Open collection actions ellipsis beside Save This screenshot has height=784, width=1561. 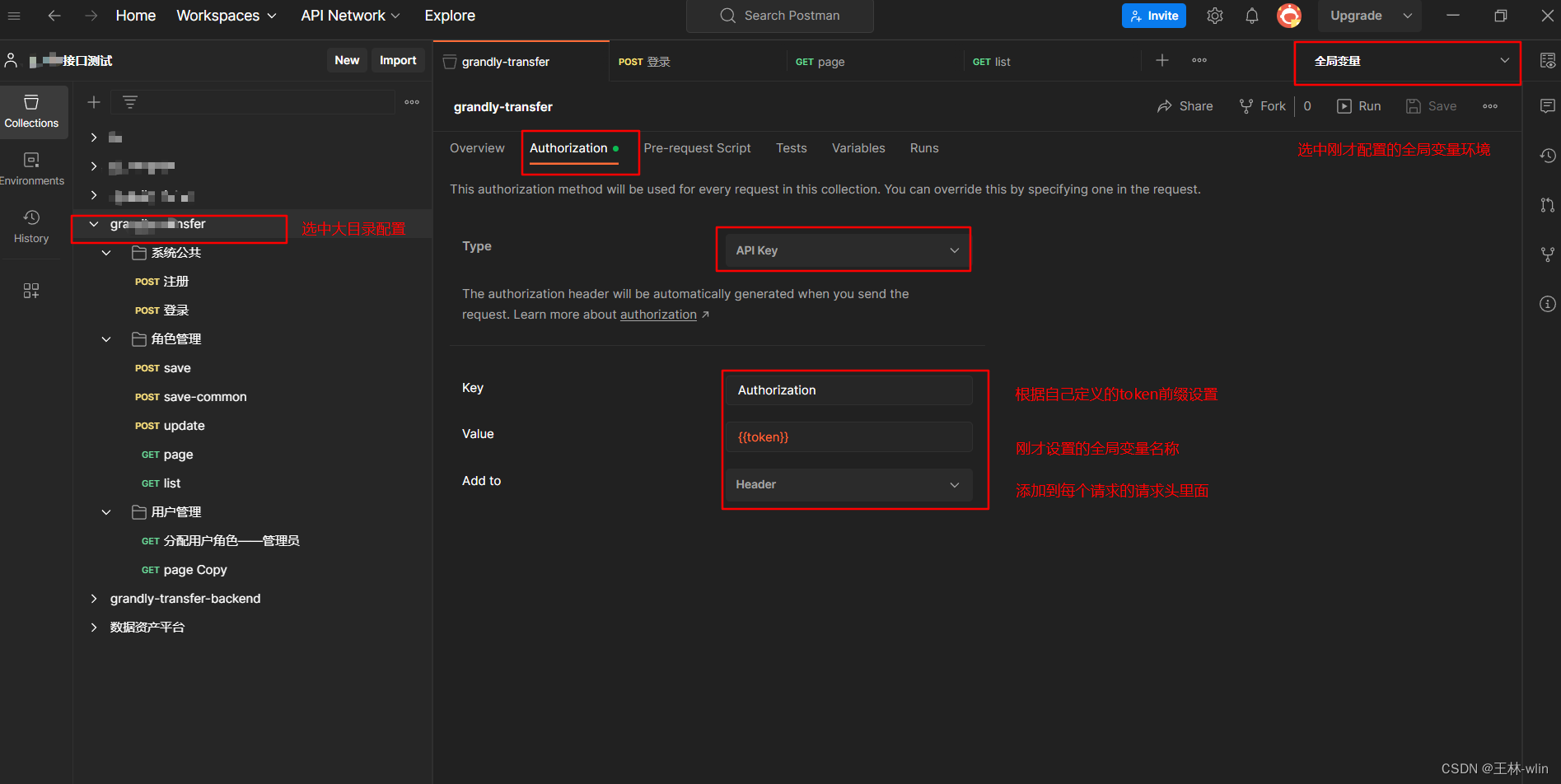[1490, 106]
